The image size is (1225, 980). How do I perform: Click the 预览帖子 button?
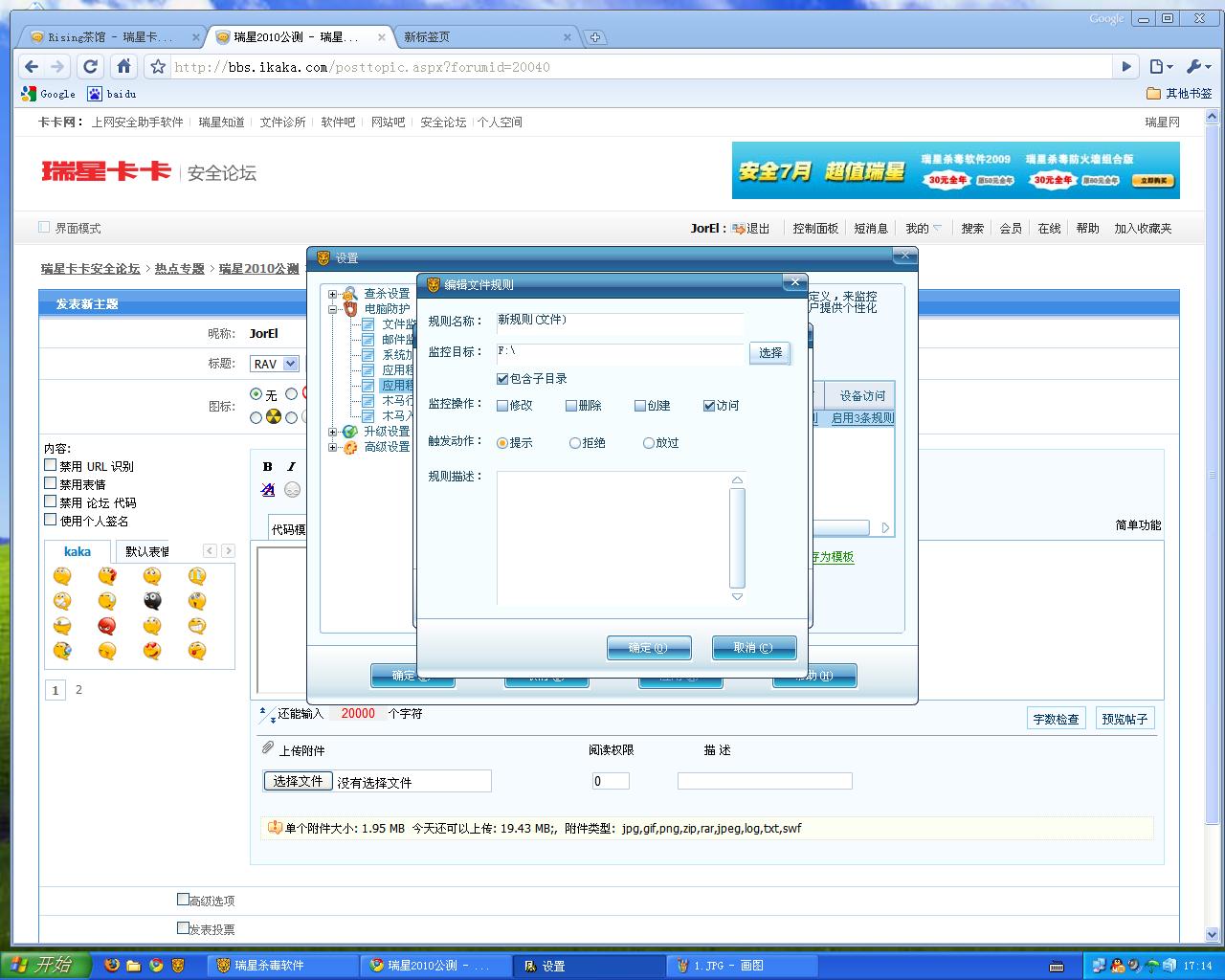click(1125, 719)
